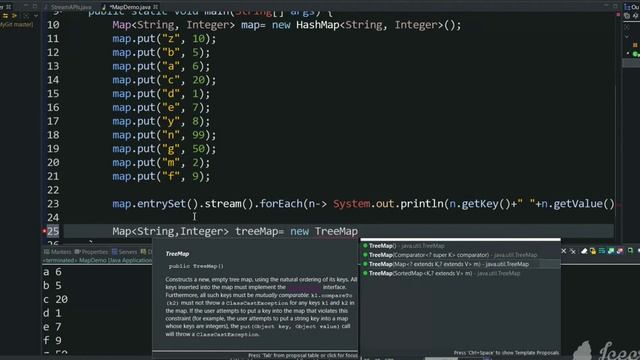
Task: Click Remove All Terminated Launches icon
Action: (573, 251)
